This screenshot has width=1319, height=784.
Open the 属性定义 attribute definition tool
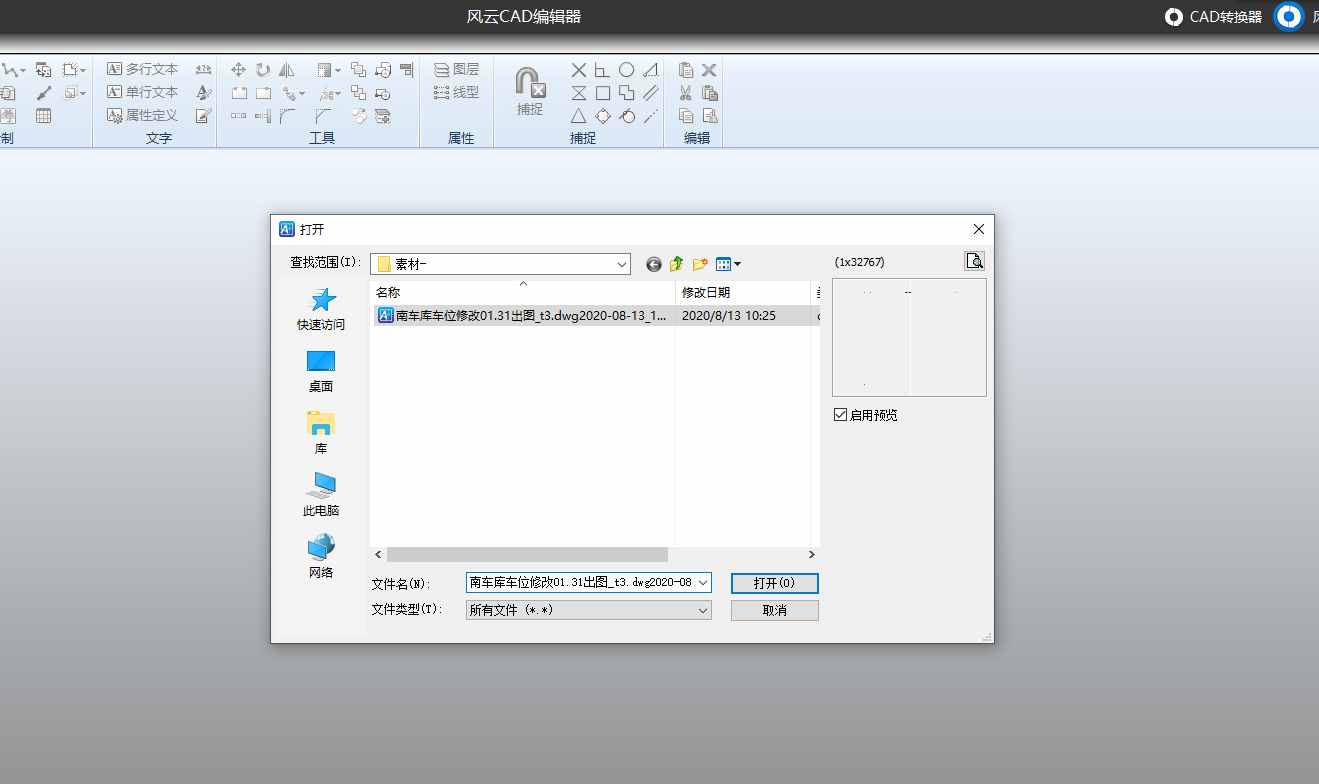point(143,115)
